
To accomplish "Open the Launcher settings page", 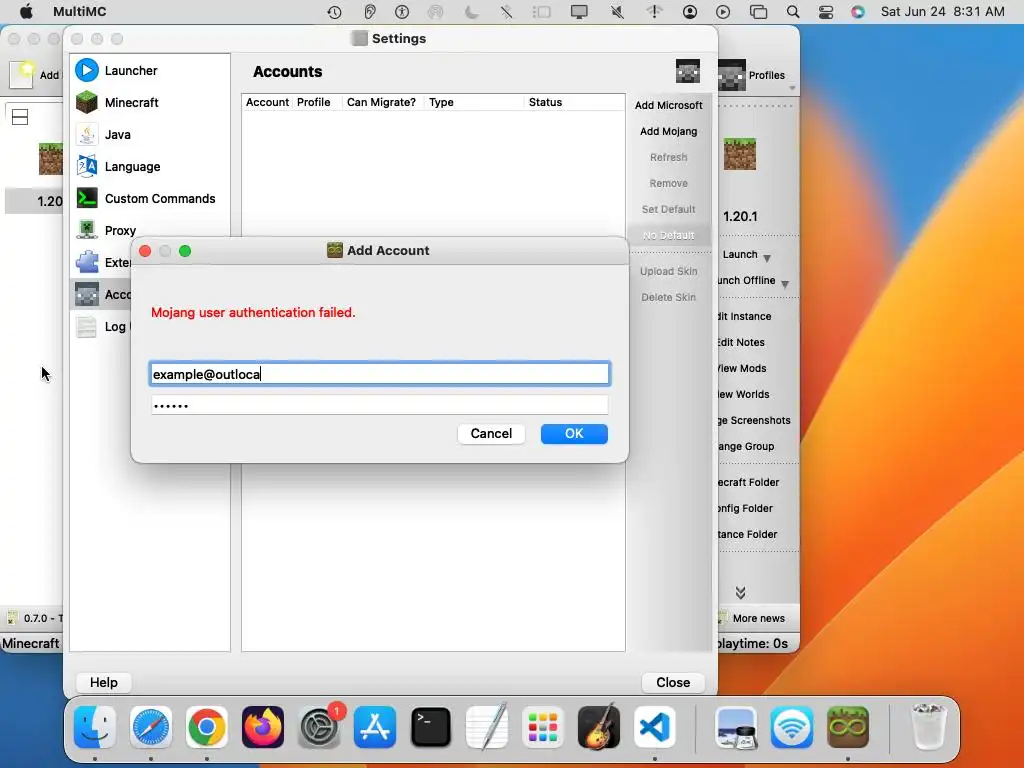I will click(x=116, y=71).
